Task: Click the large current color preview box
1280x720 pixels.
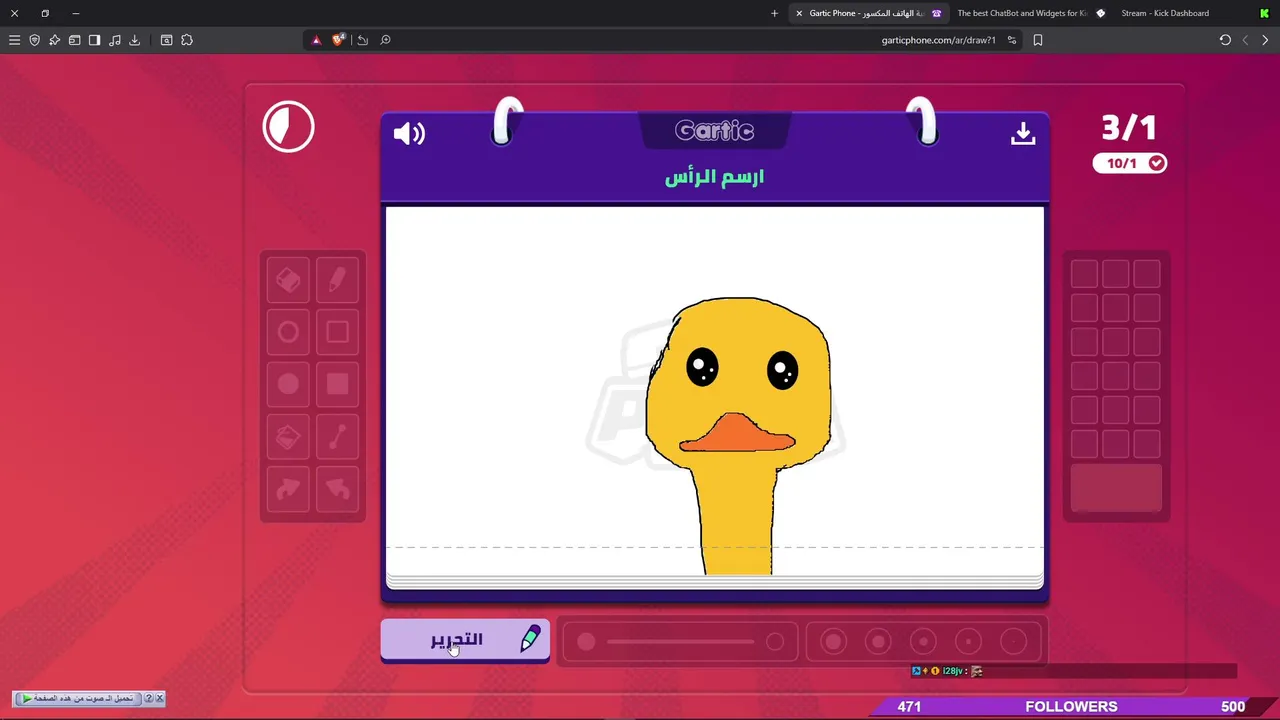Action: (1116, 488)
